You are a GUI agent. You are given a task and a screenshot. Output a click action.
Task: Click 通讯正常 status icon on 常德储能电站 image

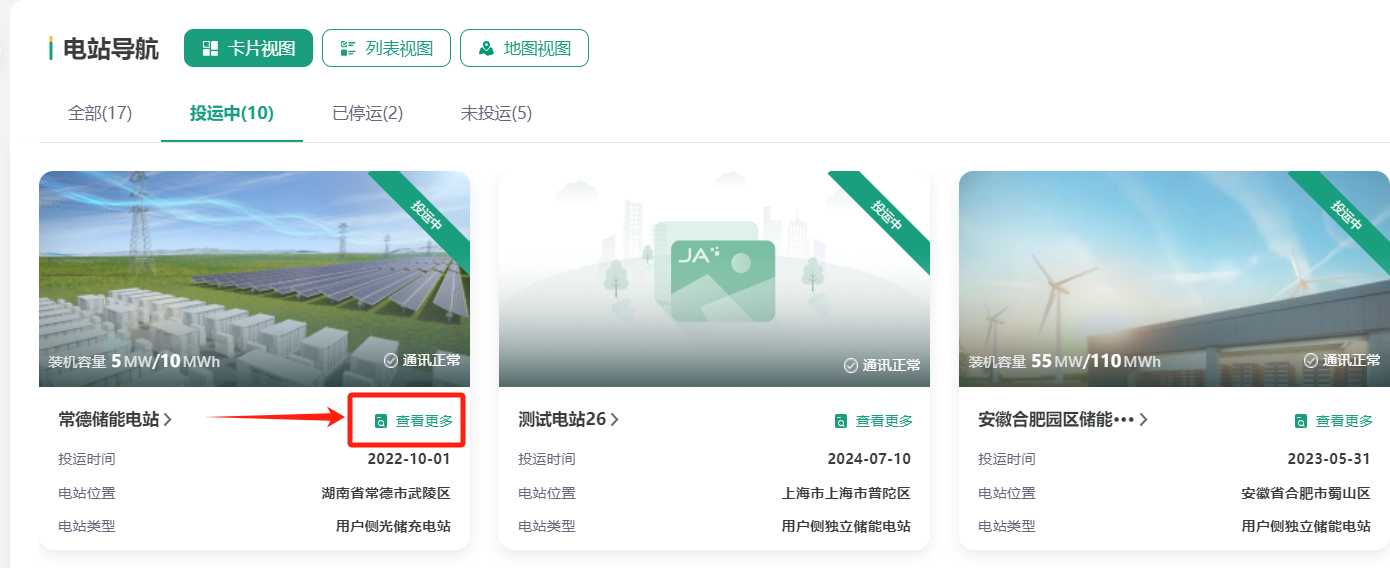tap(391, 361)
